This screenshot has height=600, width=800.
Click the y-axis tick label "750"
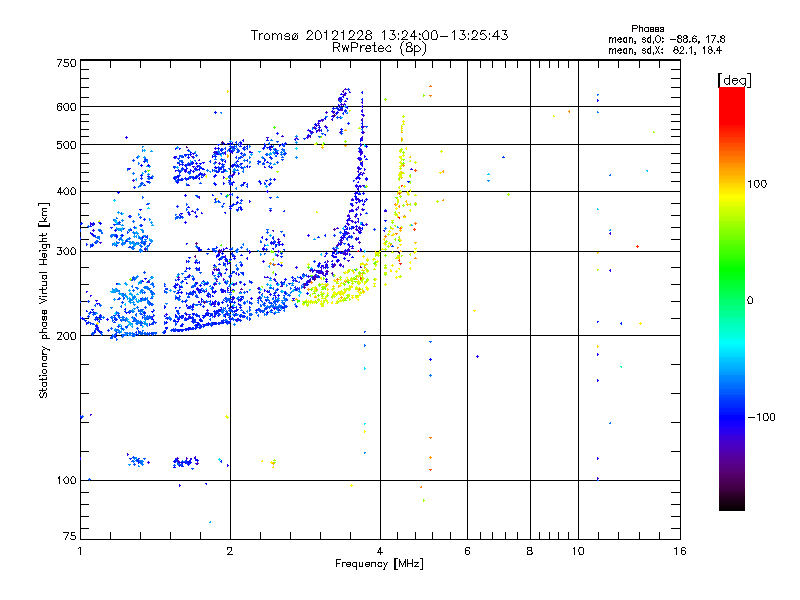[66, 63]
